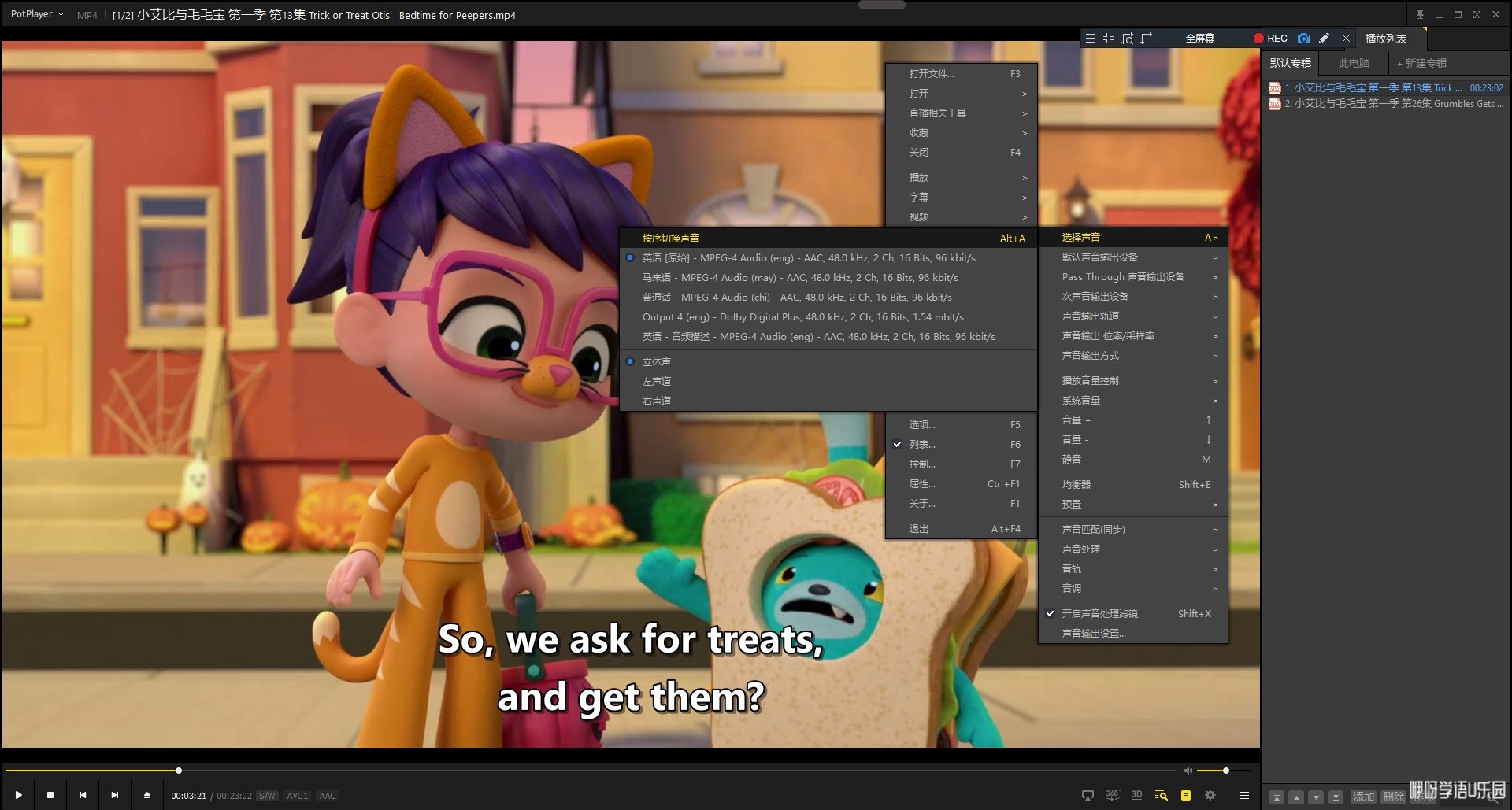Move playlist item up one

pos(1296,797)
